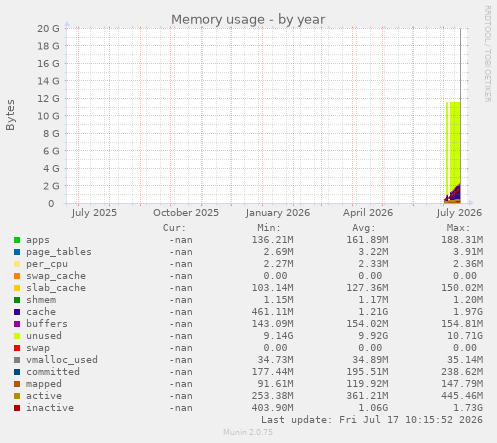Click the 'apps' legend label
This screenshot has height=443, width=497.
[x=38, y=240]
